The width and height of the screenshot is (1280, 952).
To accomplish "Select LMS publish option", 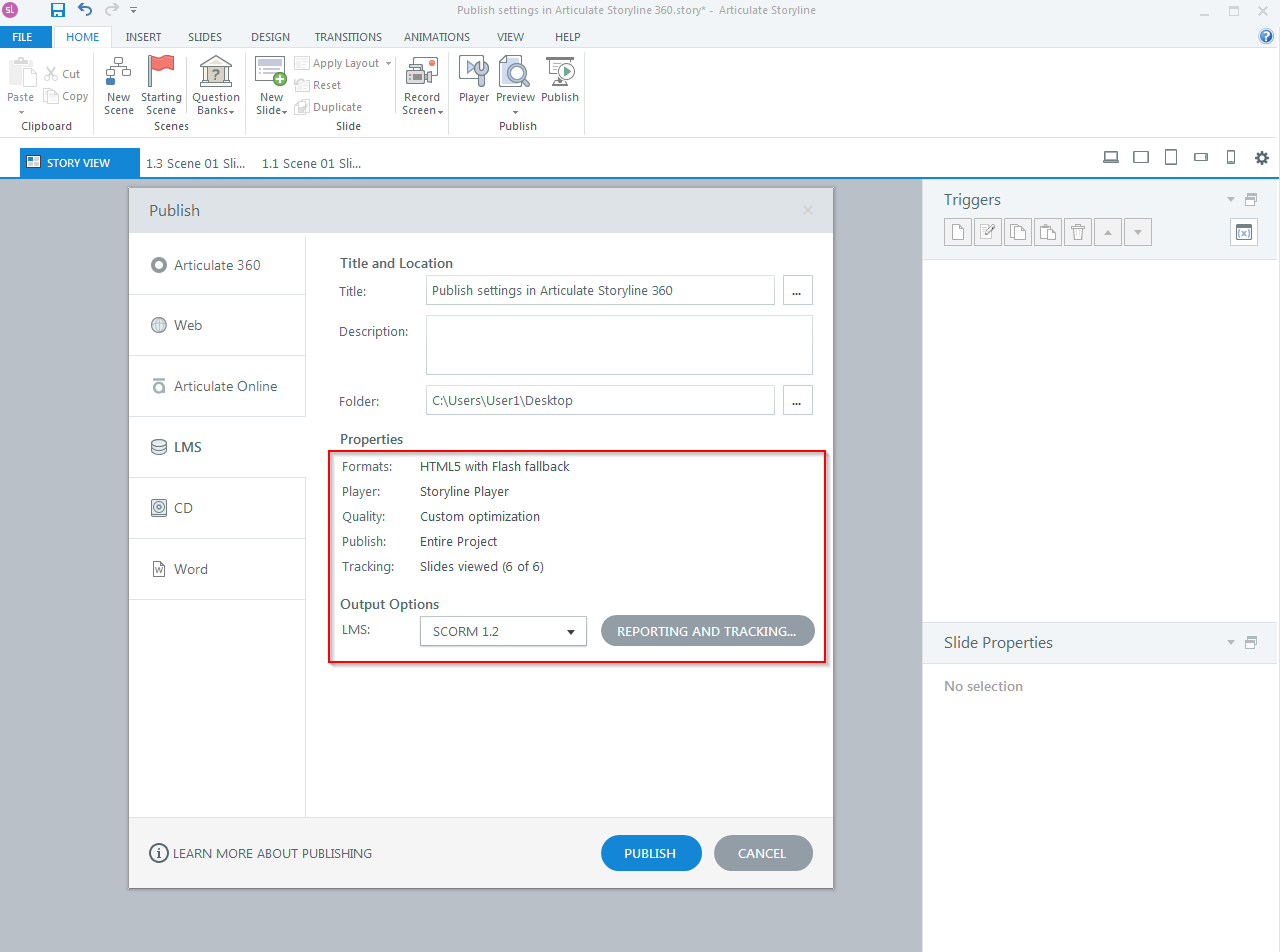I will click(217, 447).
